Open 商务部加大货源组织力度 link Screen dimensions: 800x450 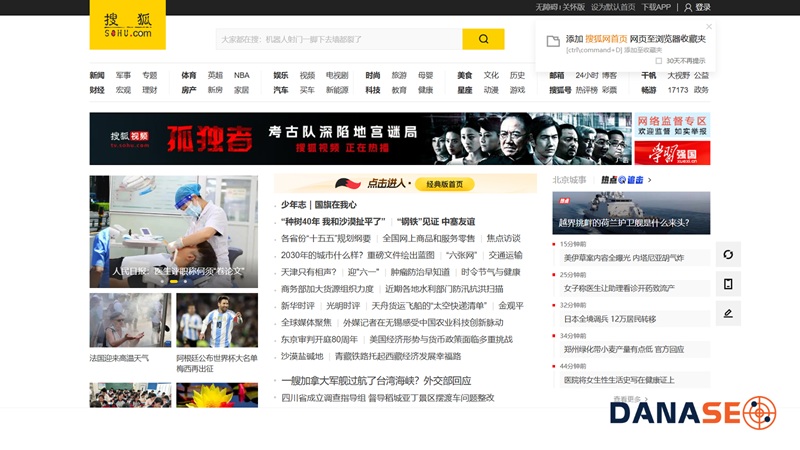(x=327, y=289)
